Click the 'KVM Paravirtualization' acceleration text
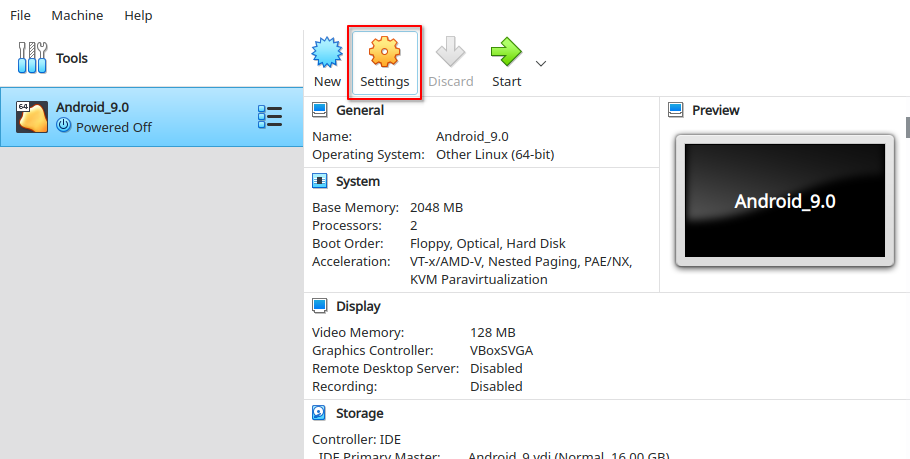The width and height of the screenshot is (910, 459). (479, 279)
